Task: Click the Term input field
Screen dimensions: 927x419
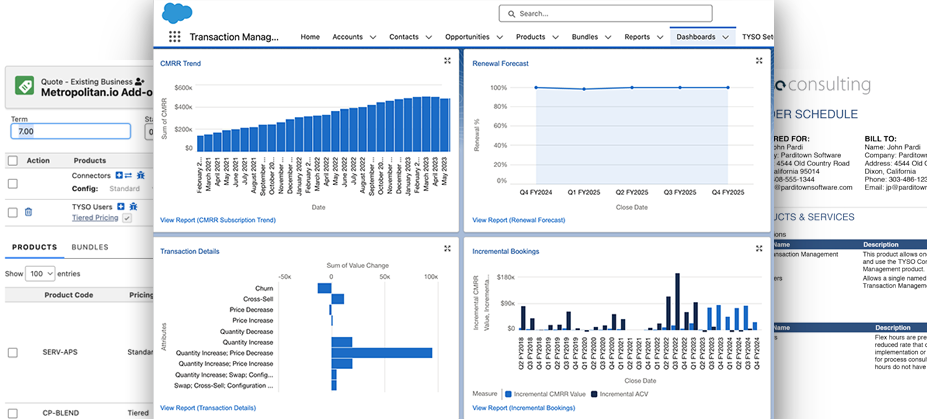Action: pyautogui.click(x=70, y=131)
